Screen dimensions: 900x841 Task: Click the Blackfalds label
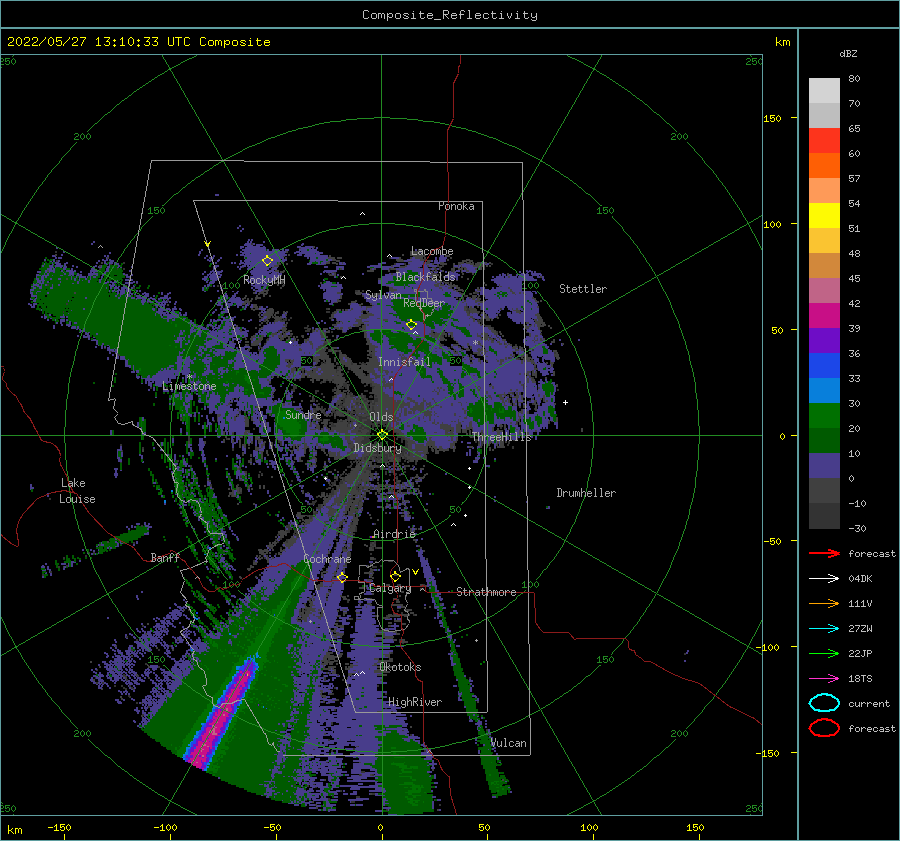pyautogui.click(x=425, y=277)
